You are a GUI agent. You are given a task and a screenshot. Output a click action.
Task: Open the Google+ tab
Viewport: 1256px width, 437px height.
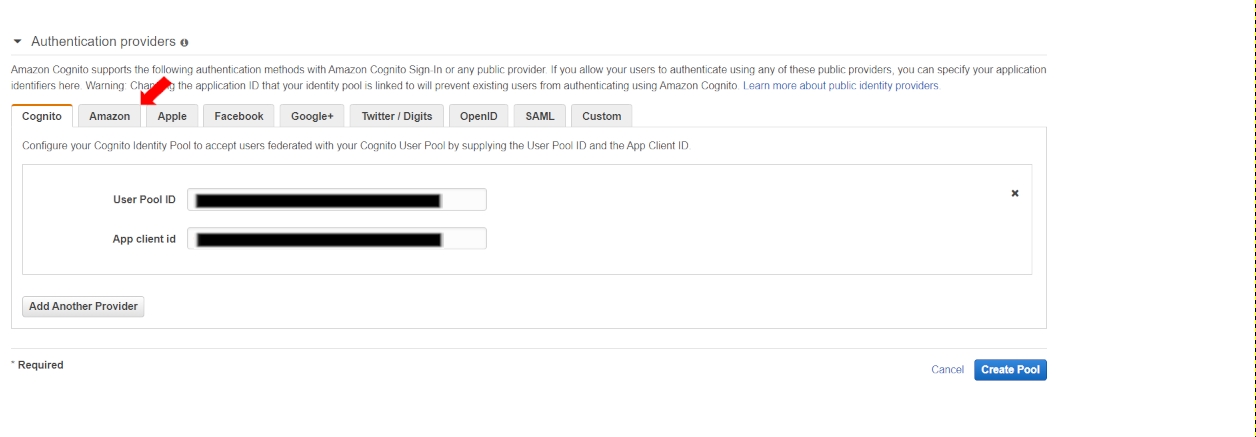[312, 116]
